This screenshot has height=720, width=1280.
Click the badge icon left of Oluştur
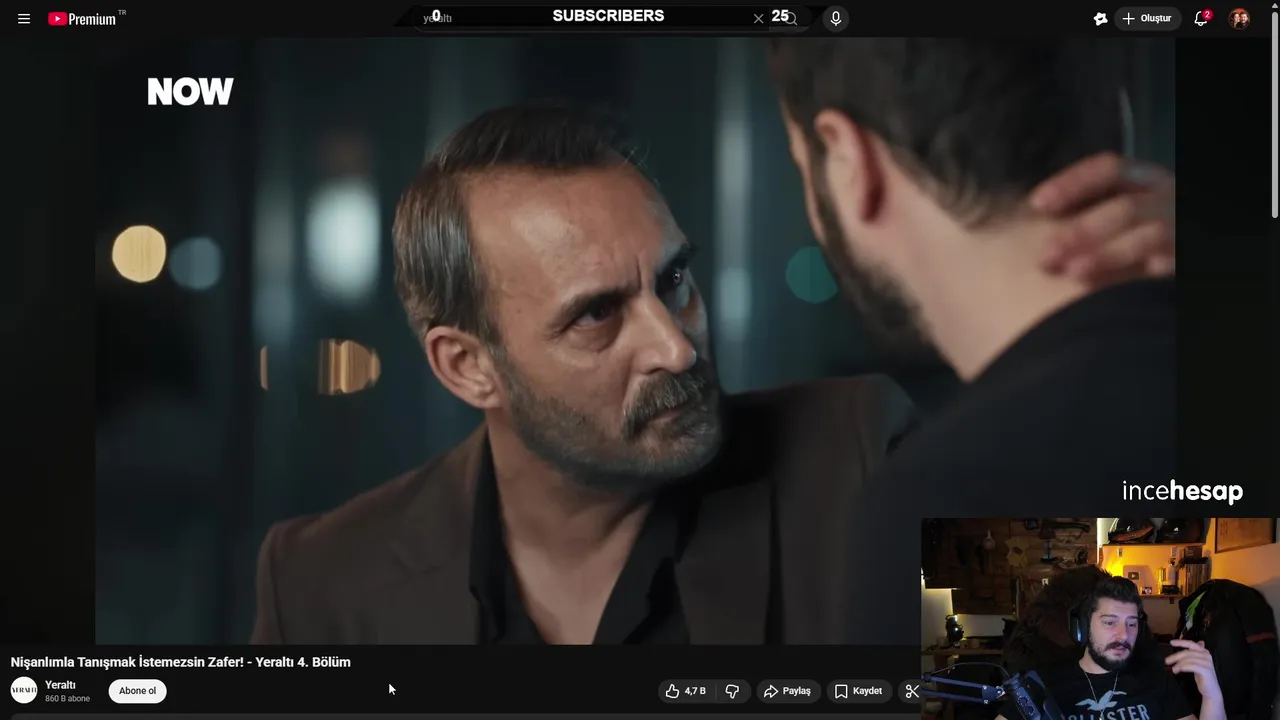[x=1100, y=19]
